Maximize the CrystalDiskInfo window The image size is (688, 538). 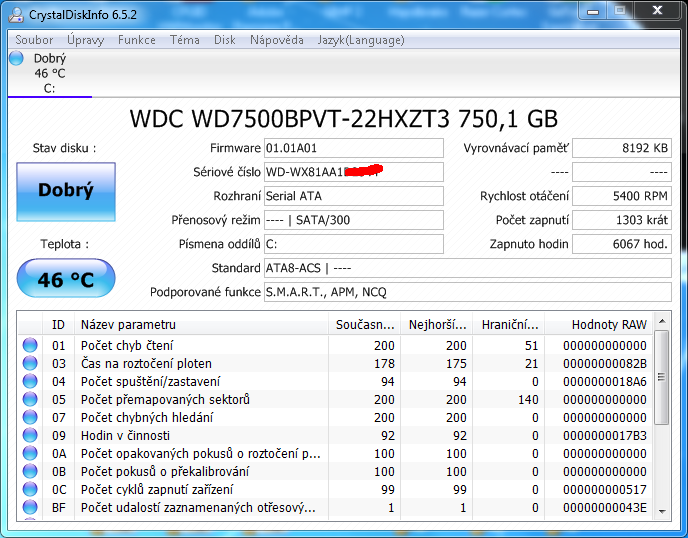(x=620, y=11)
